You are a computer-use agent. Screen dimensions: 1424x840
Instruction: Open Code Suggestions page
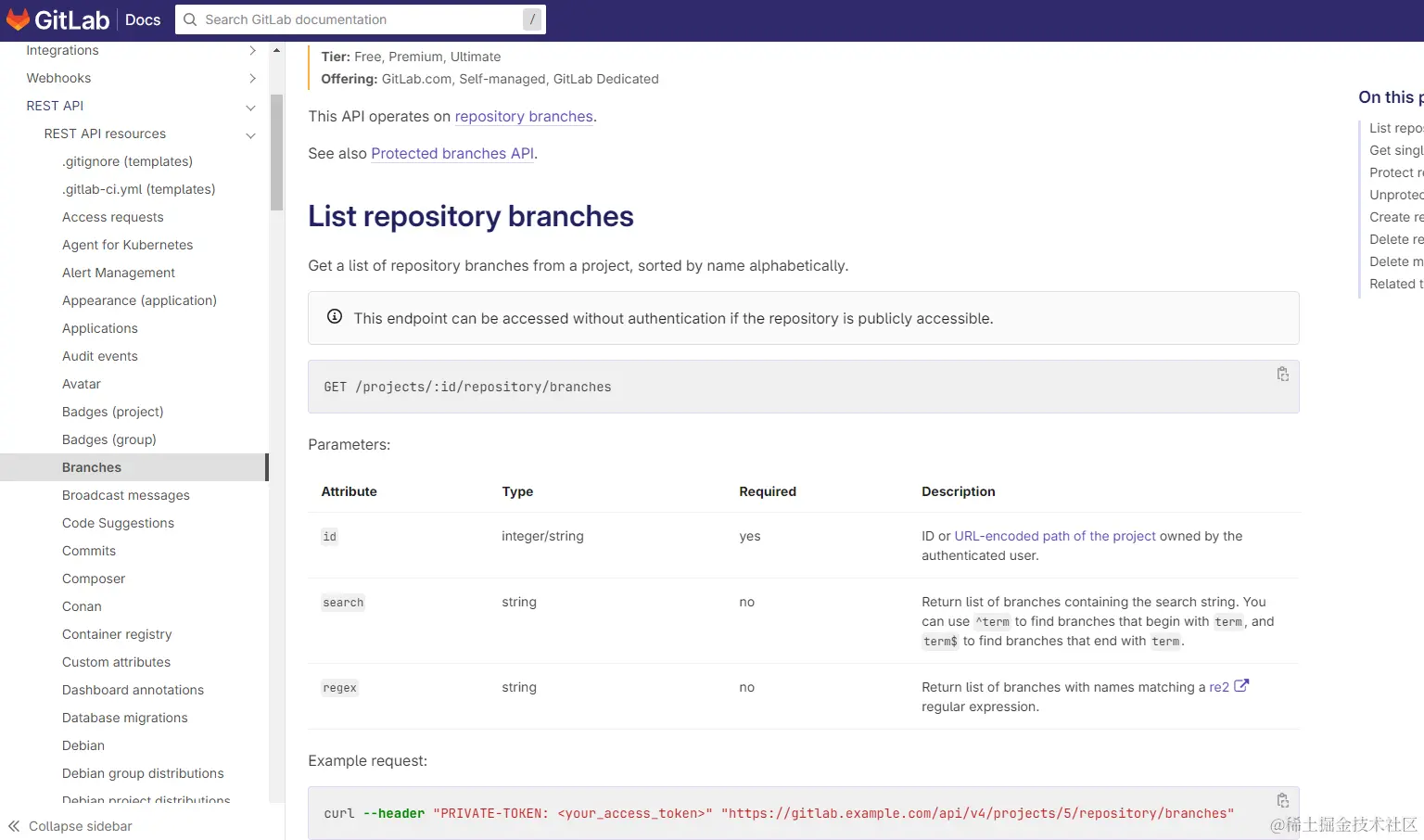coord(118,523)
